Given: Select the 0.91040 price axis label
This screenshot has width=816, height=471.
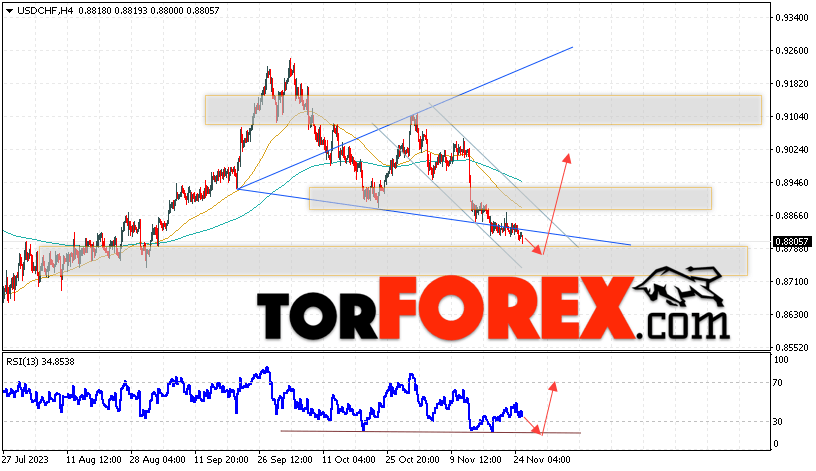Looking at the screenshot, I should pos(792,117).
